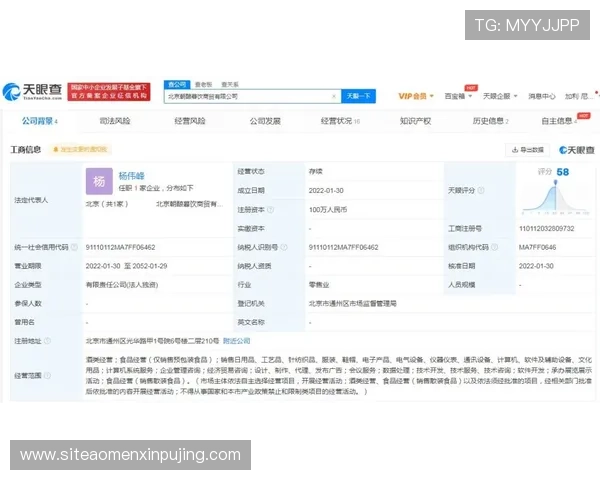Screen dimensions: 600x480
Task: Click the 北京（共1家）text
Action: [x=107, y=204]
